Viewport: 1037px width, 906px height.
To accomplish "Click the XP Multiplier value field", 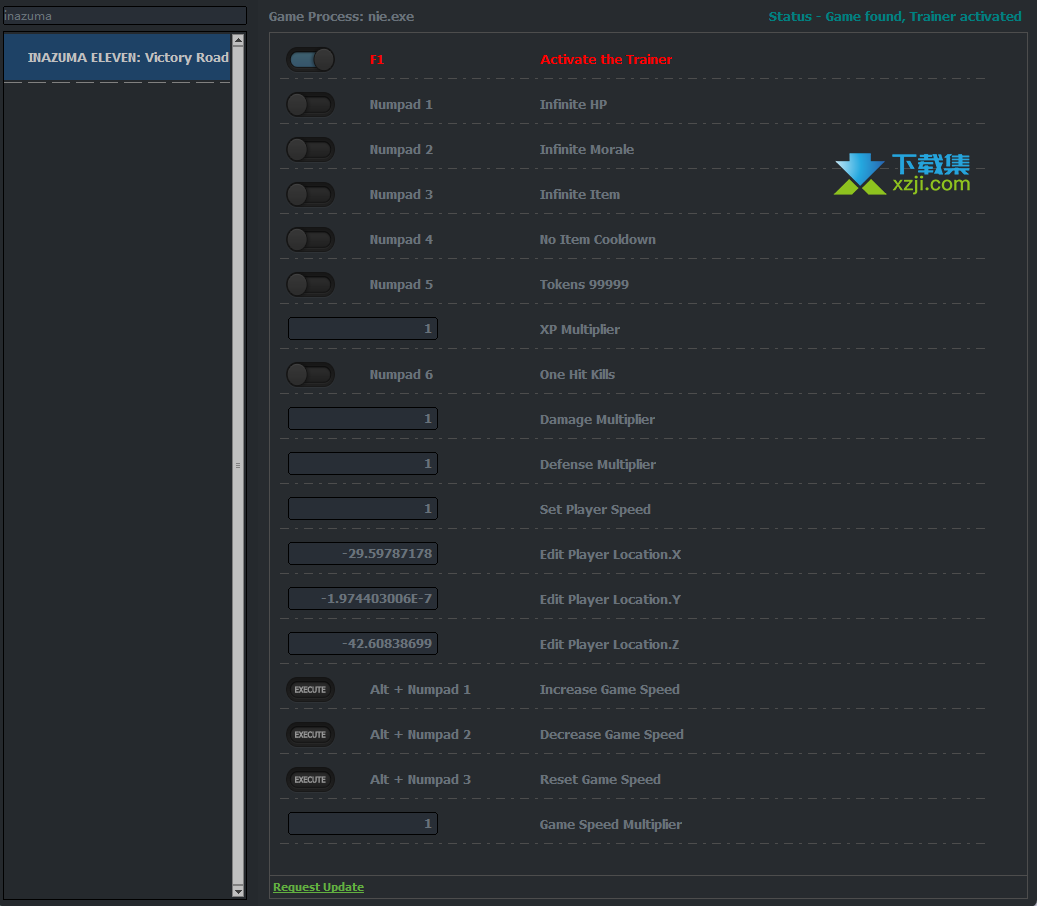I will click(362, 329).
